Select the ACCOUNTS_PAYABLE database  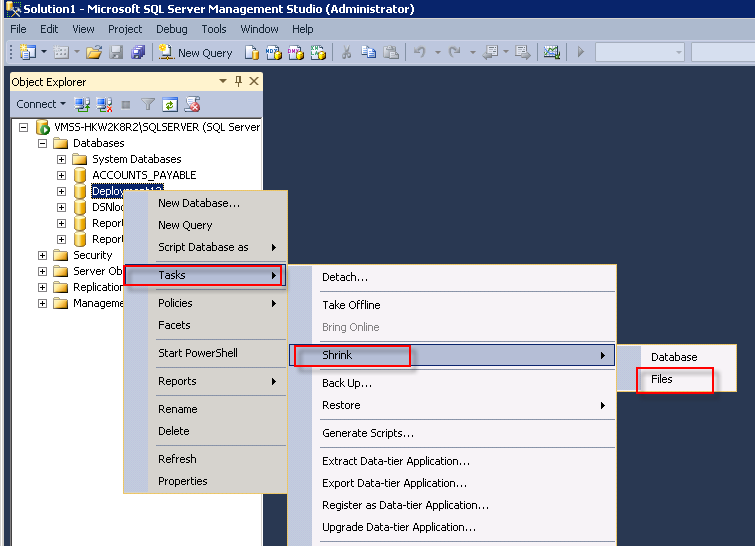pyautogui.click(x=144, y=175)
